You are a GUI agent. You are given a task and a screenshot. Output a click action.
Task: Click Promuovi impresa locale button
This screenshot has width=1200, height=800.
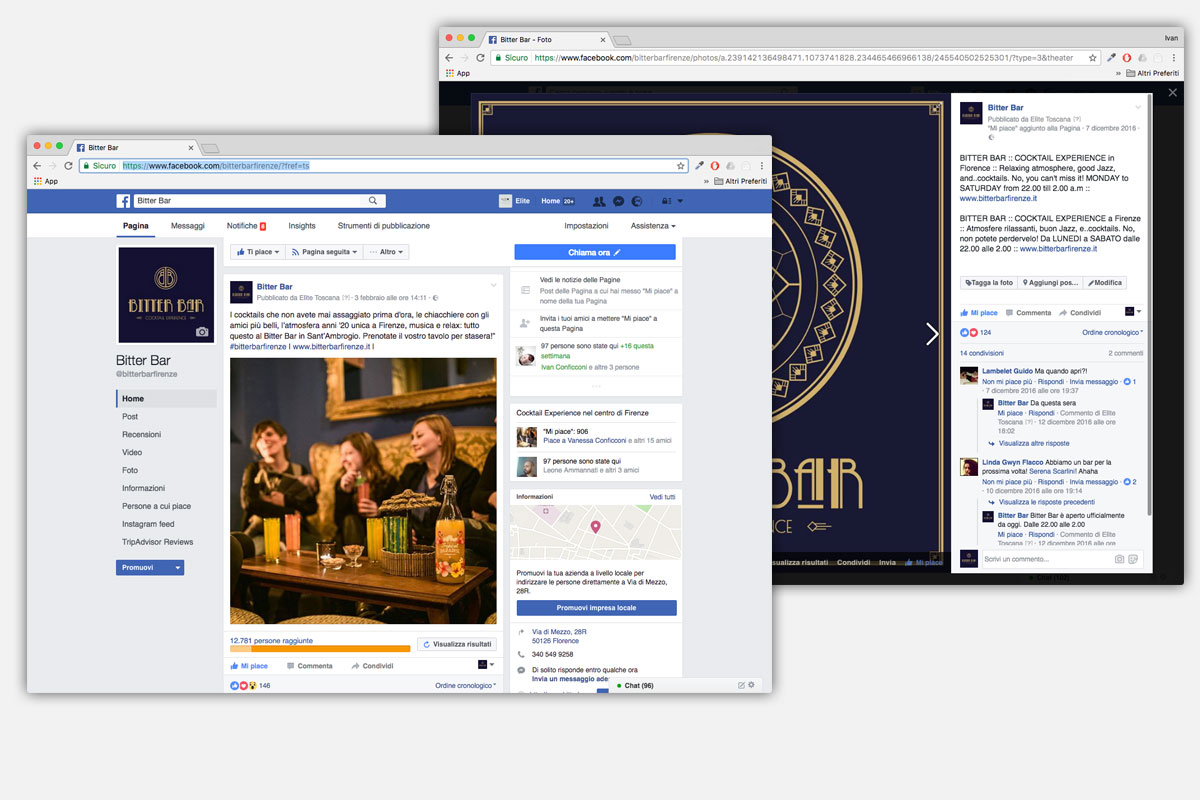point(597,607)
